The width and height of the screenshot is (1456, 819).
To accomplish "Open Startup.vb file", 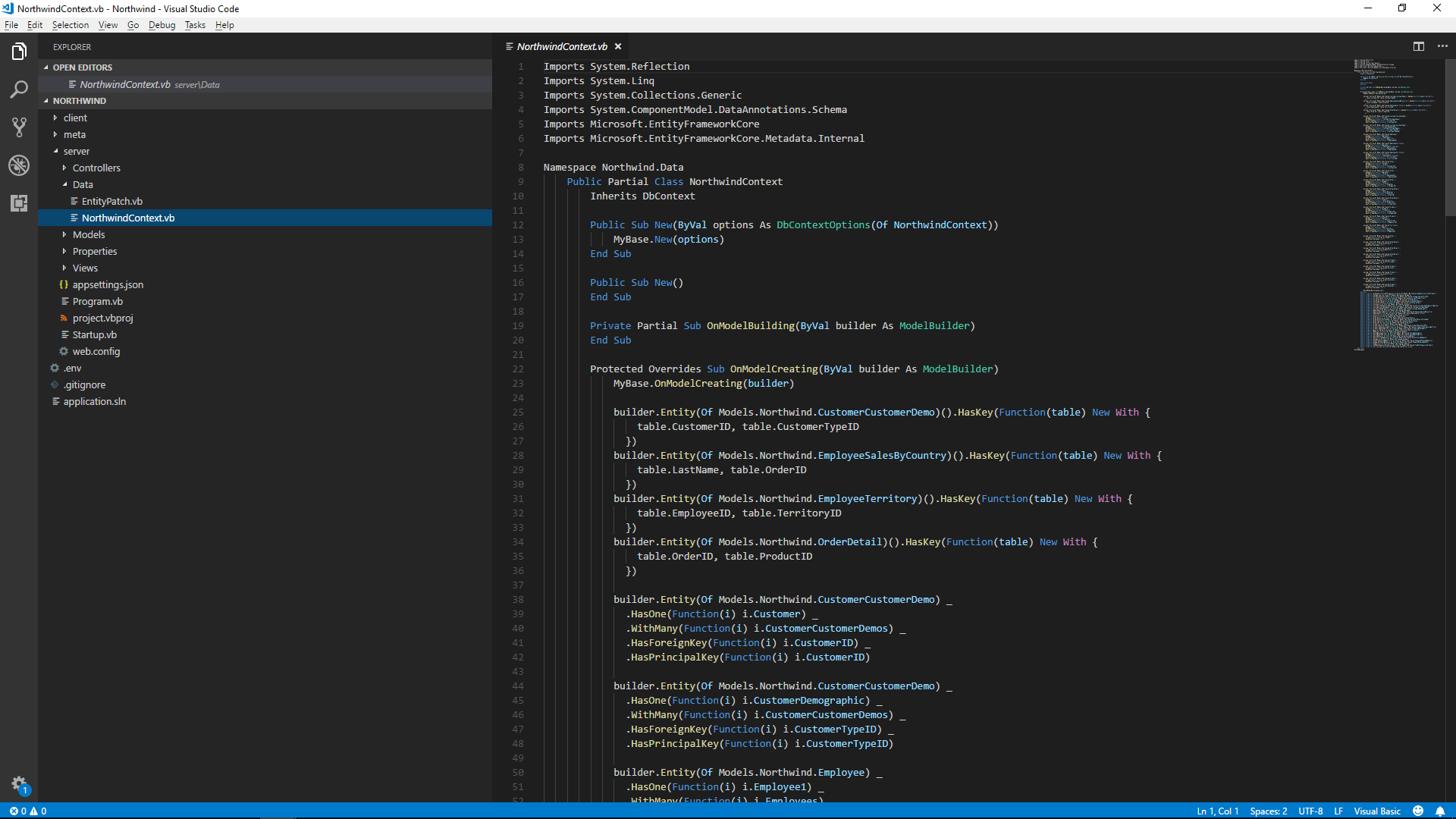I will pos(265,334).
